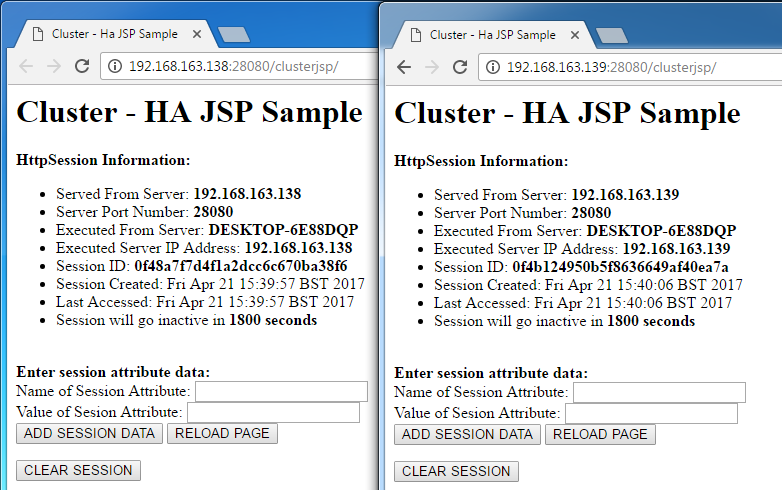Select the Cluster - Ha JSP Sample tab in the right window
782x490 pixels.
point(490,34)
